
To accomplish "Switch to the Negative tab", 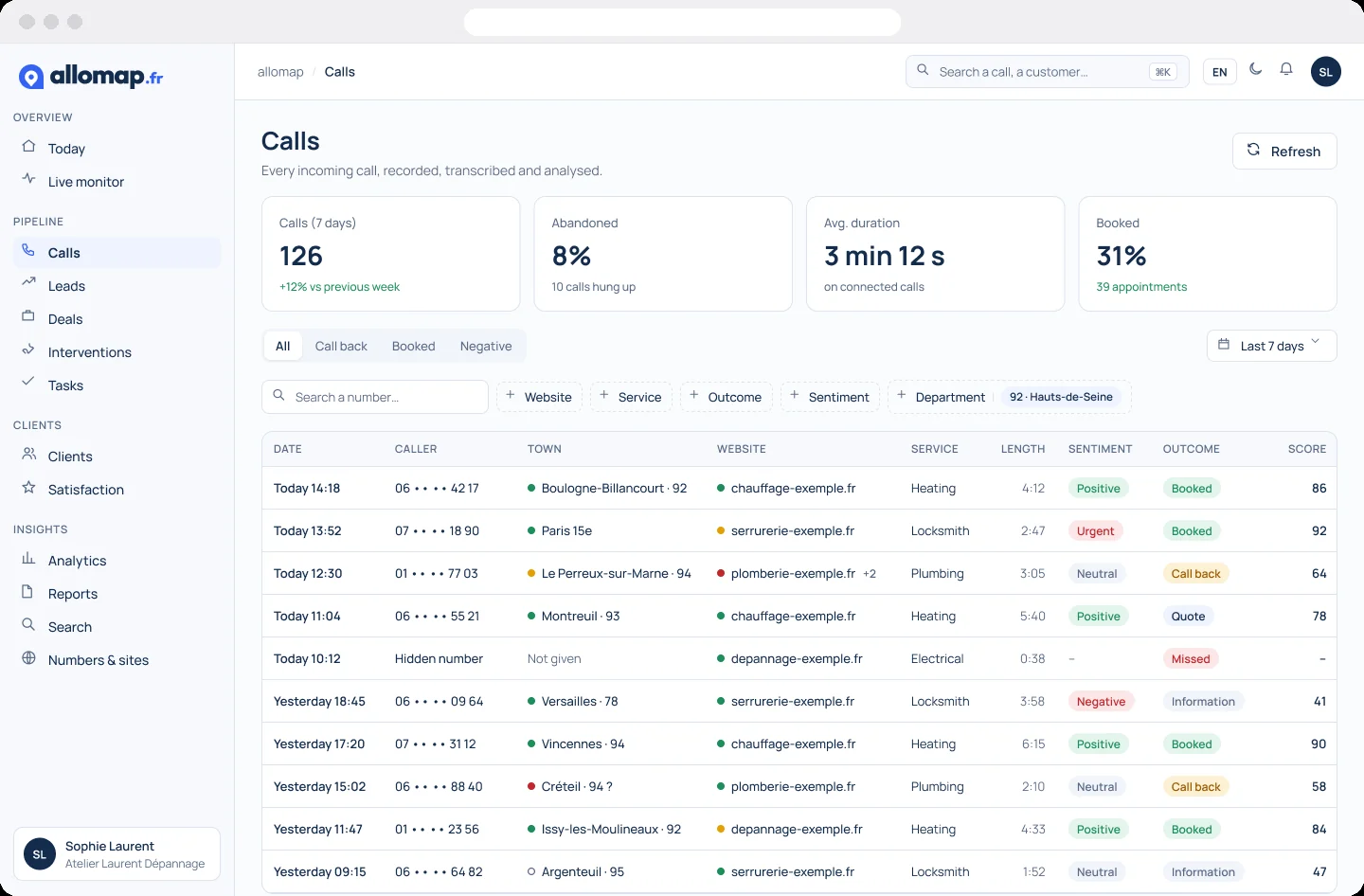I will coord(486,346).
